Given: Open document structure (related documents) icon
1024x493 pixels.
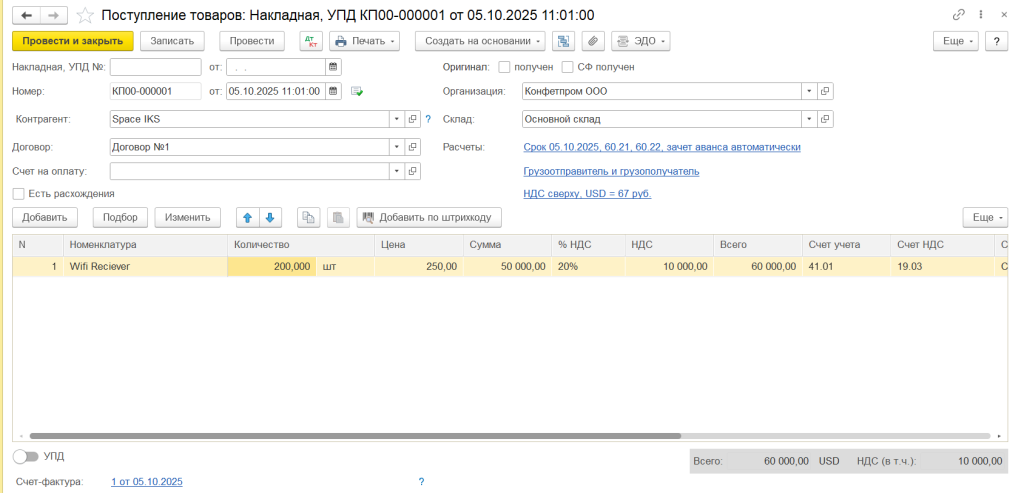Looking at the screenshot, I should pos(563,41).
